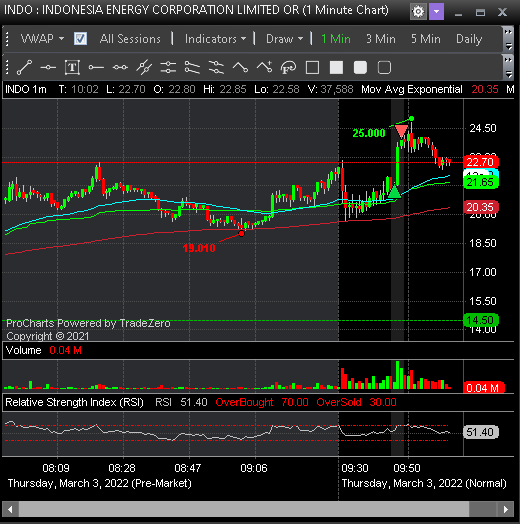Select the text annotation tool

pyautogui.click(x=72, y=68)
